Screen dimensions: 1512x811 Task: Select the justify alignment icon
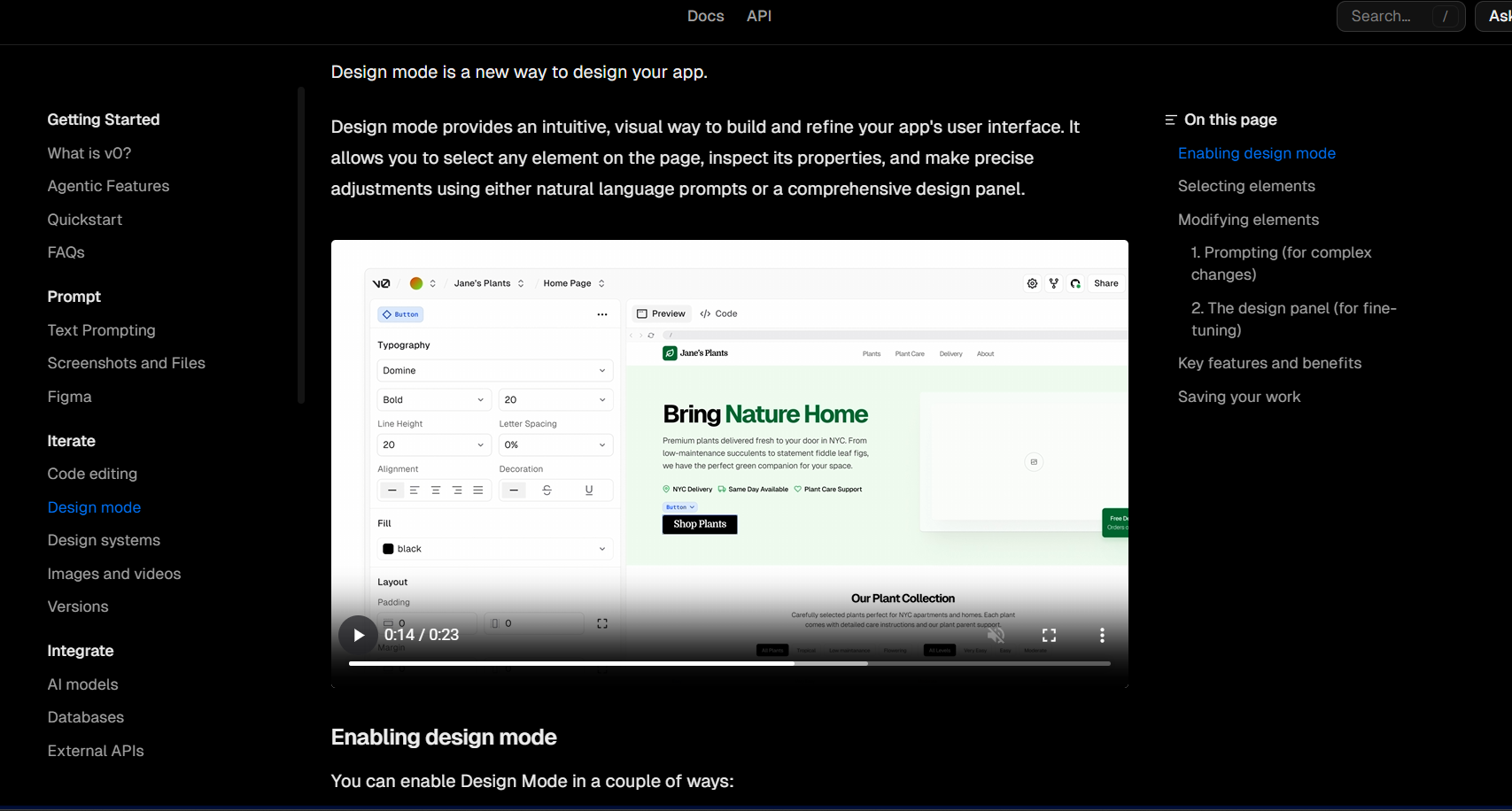click(479, 490)
